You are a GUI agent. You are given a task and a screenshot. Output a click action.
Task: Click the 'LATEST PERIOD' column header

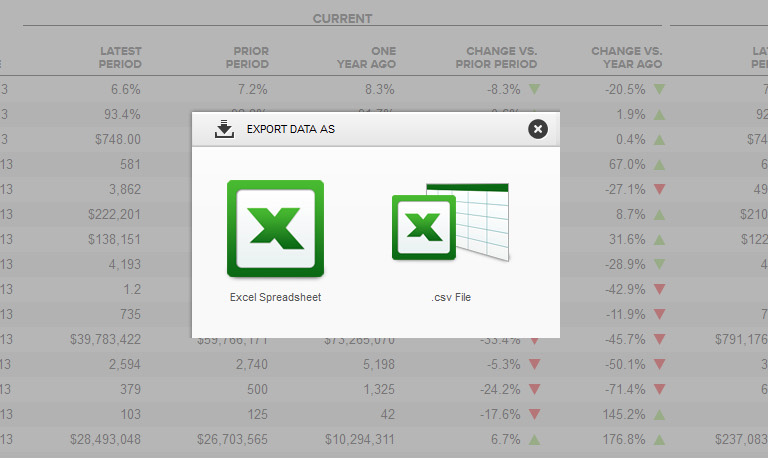click(120, 57)
